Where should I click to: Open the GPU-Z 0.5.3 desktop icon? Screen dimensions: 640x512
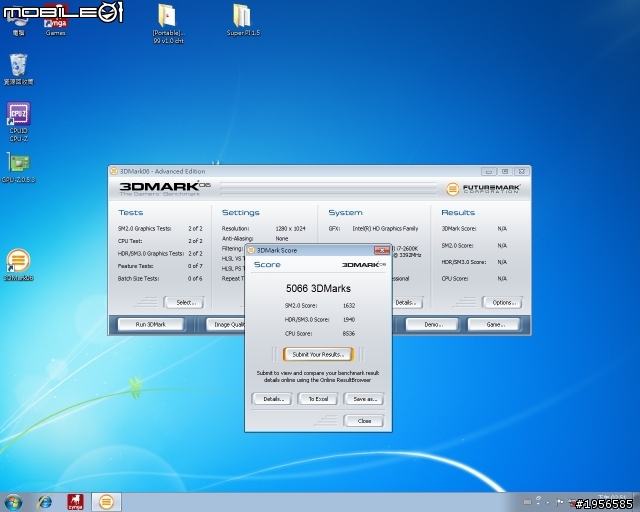coord(18,167)
